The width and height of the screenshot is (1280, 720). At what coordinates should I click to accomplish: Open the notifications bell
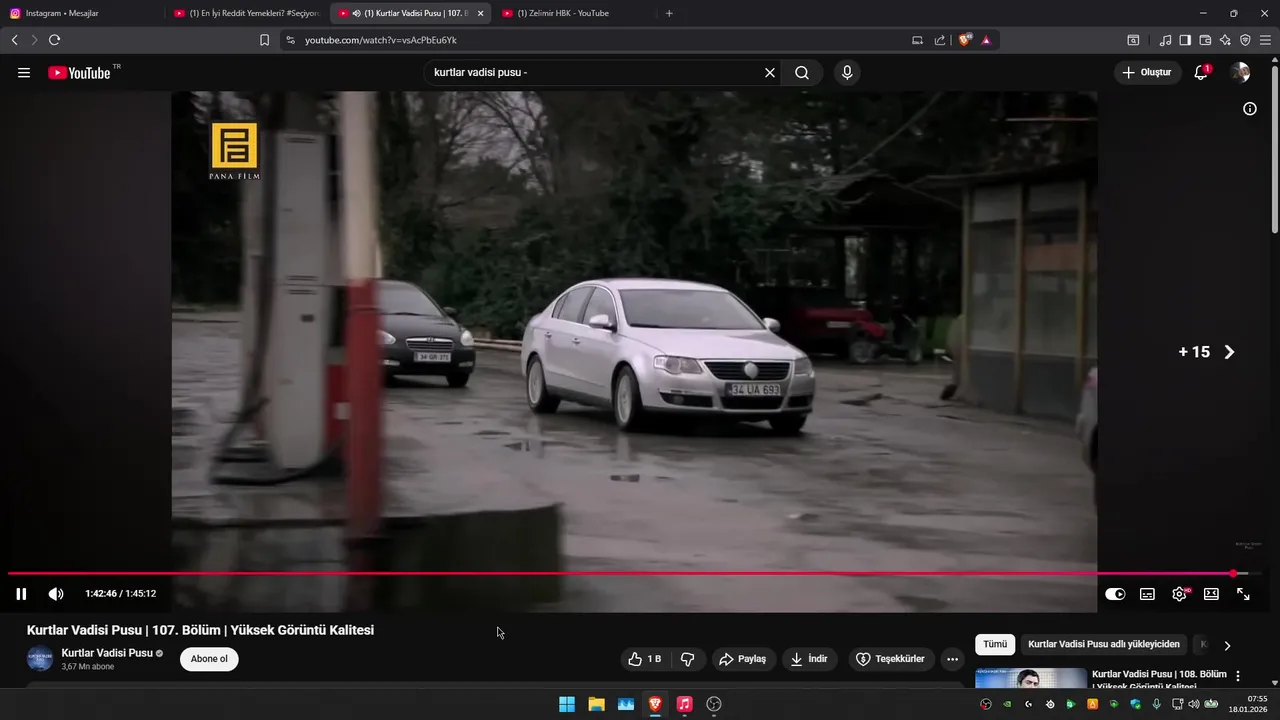(1201, 73)
